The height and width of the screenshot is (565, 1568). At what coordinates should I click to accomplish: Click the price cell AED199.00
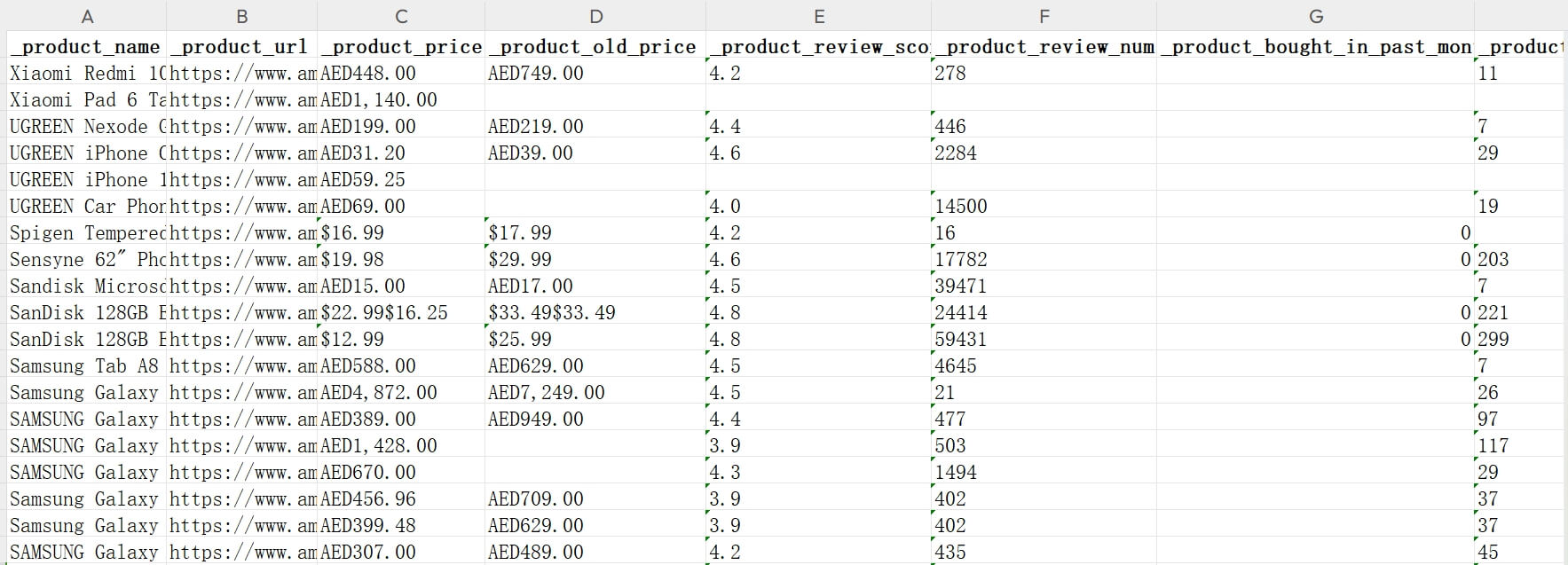[401, 126]
